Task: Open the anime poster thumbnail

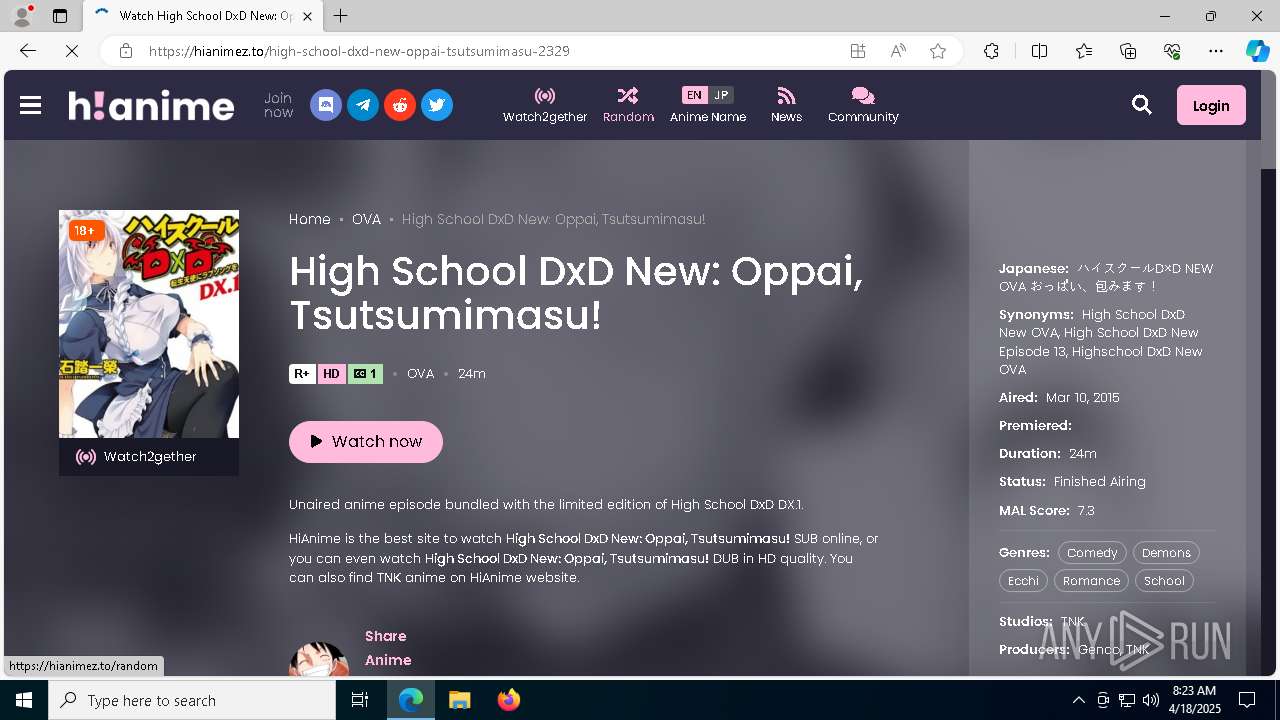Action: [x=149, y=324]
